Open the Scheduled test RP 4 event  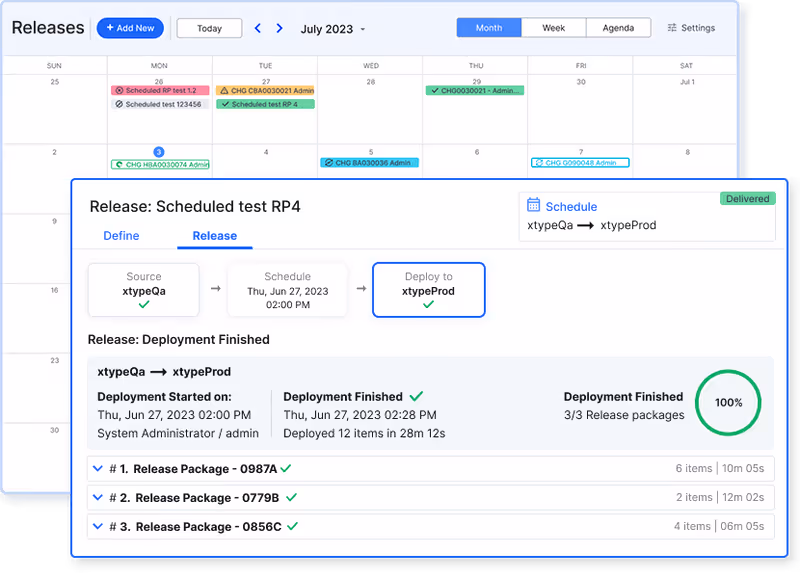click(x=265, y=104)
